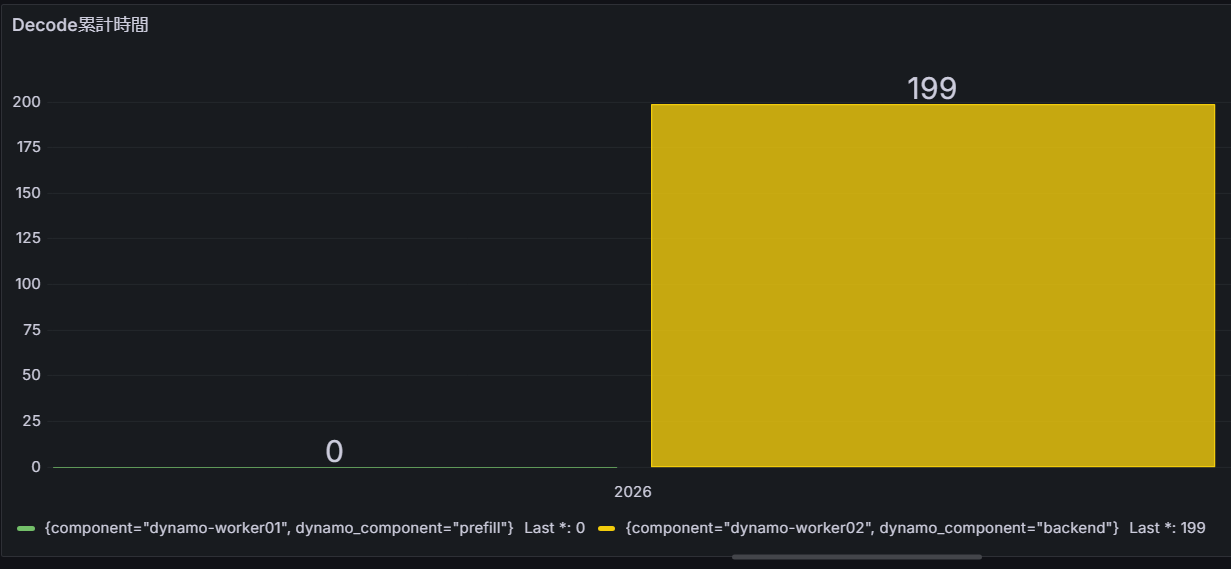The height and width of the screenshot is (569, 1231).
Task: Click the green dynamo-worker01 legend color swatch
Action: pos(27,527)
